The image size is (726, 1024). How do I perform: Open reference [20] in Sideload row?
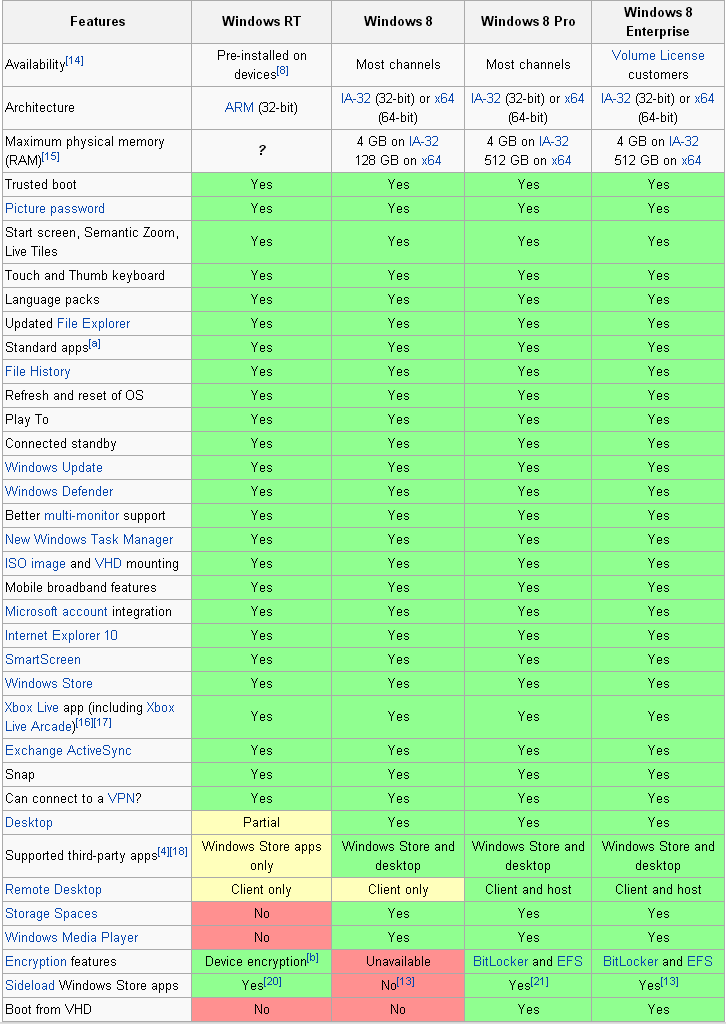[272, 981]
